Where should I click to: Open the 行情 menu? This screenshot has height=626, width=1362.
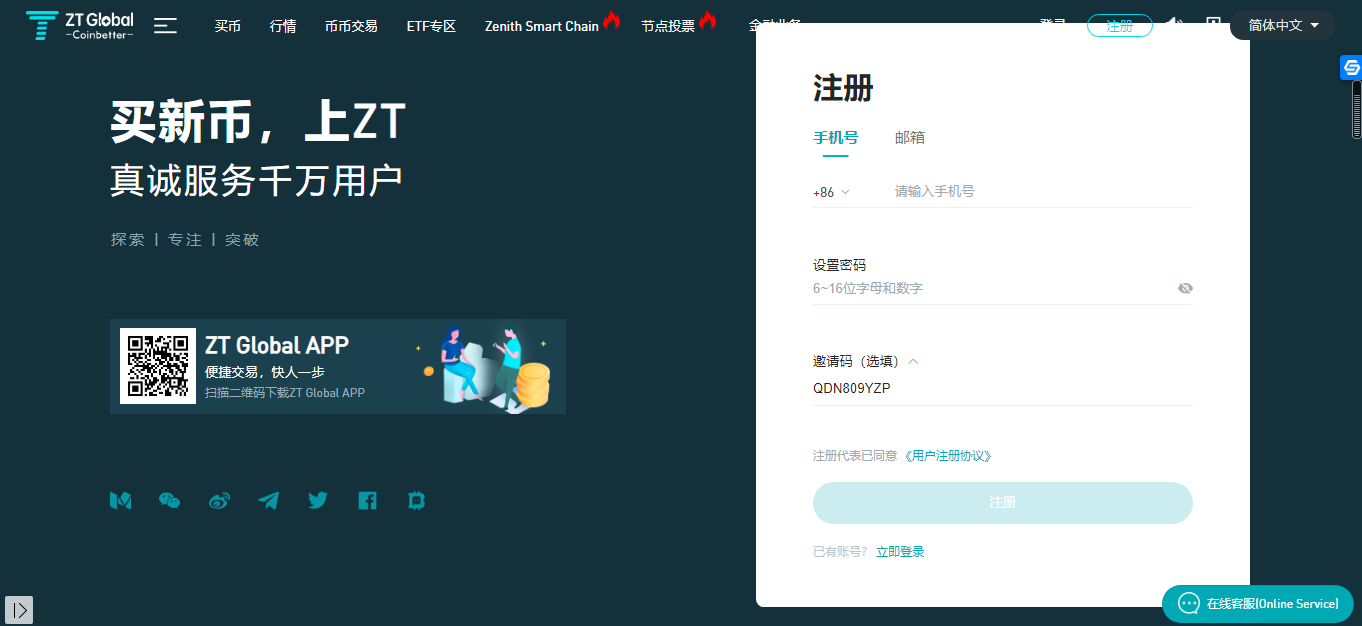click(x=283, y=26)
